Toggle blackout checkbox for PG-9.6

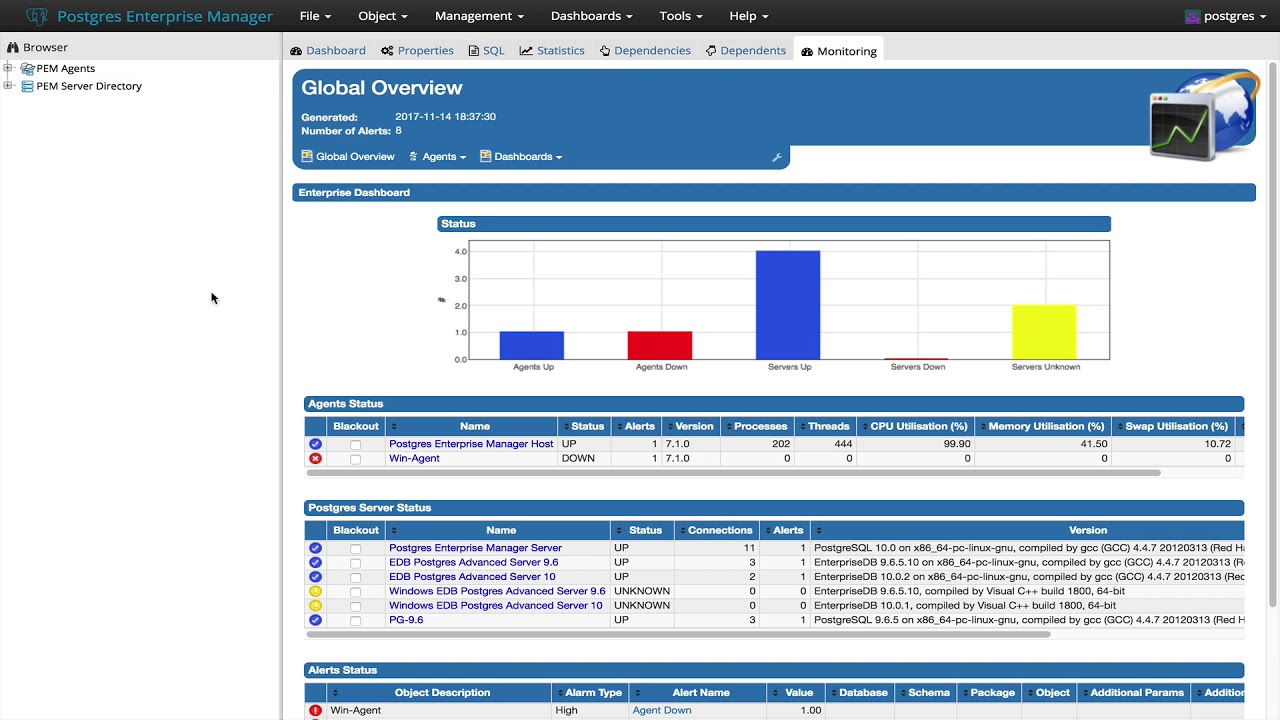point(355,621)
